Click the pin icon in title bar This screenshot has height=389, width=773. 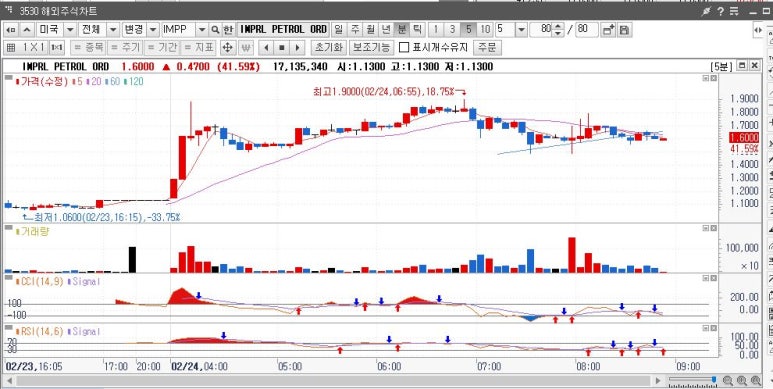(706, 12)
